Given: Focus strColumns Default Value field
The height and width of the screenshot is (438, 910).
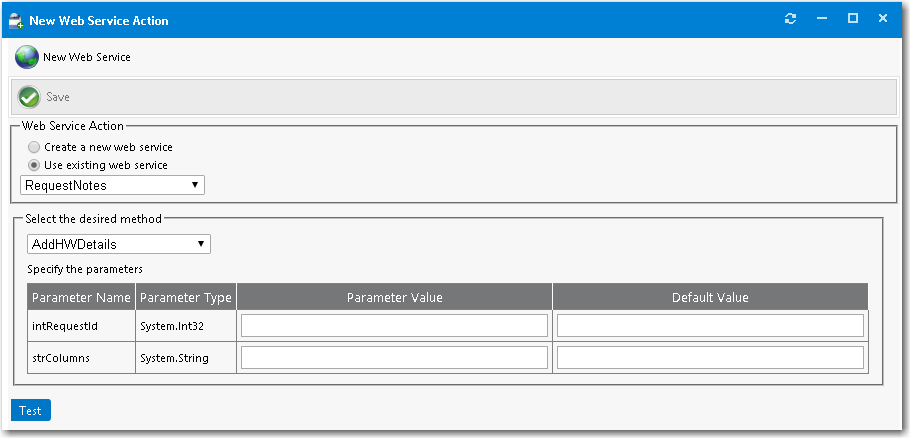Looking at the screenshot, I should pos(710,358).
